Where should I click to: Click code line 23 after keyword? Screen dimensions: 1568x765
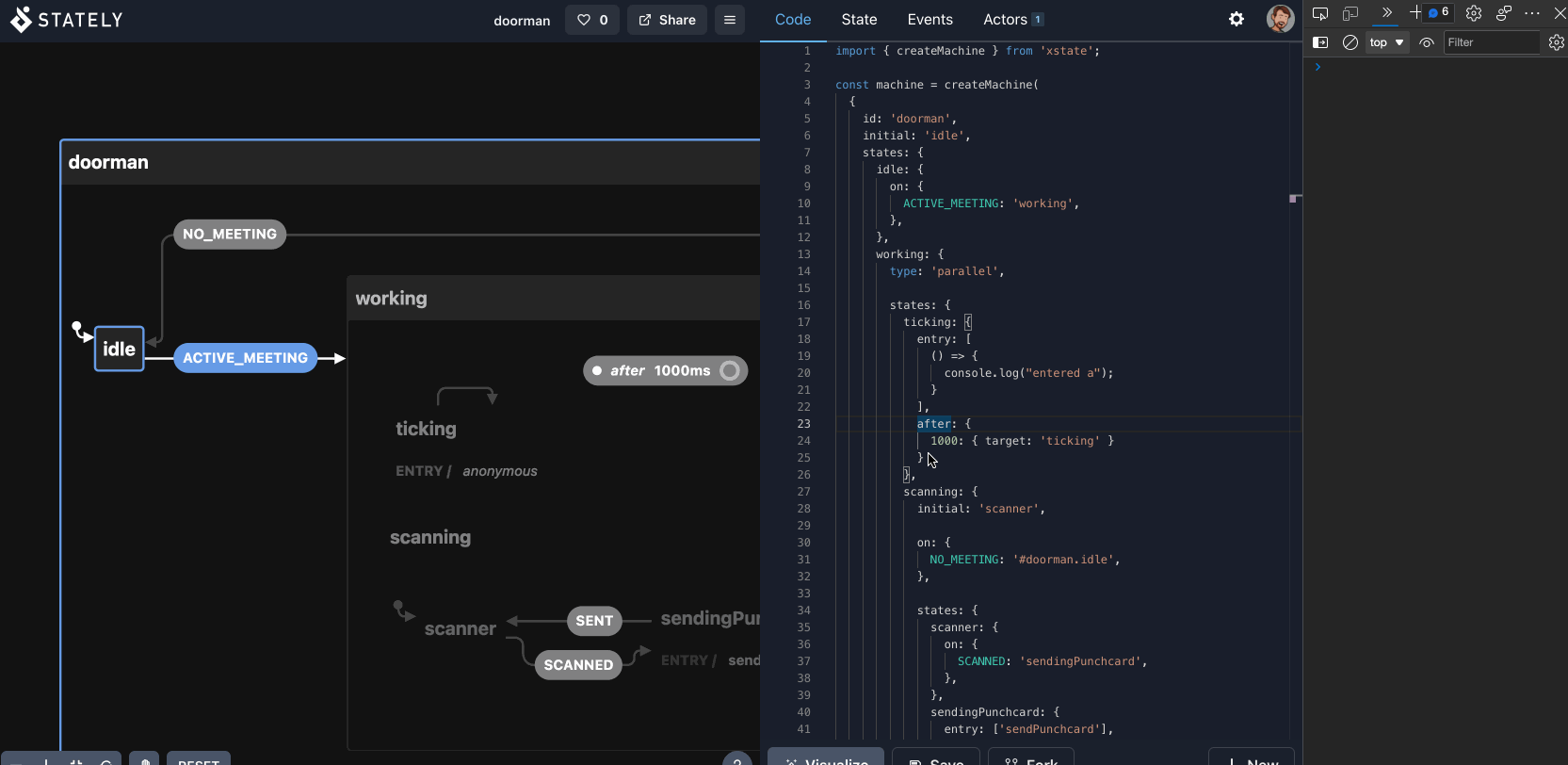[x=933, y=424]
